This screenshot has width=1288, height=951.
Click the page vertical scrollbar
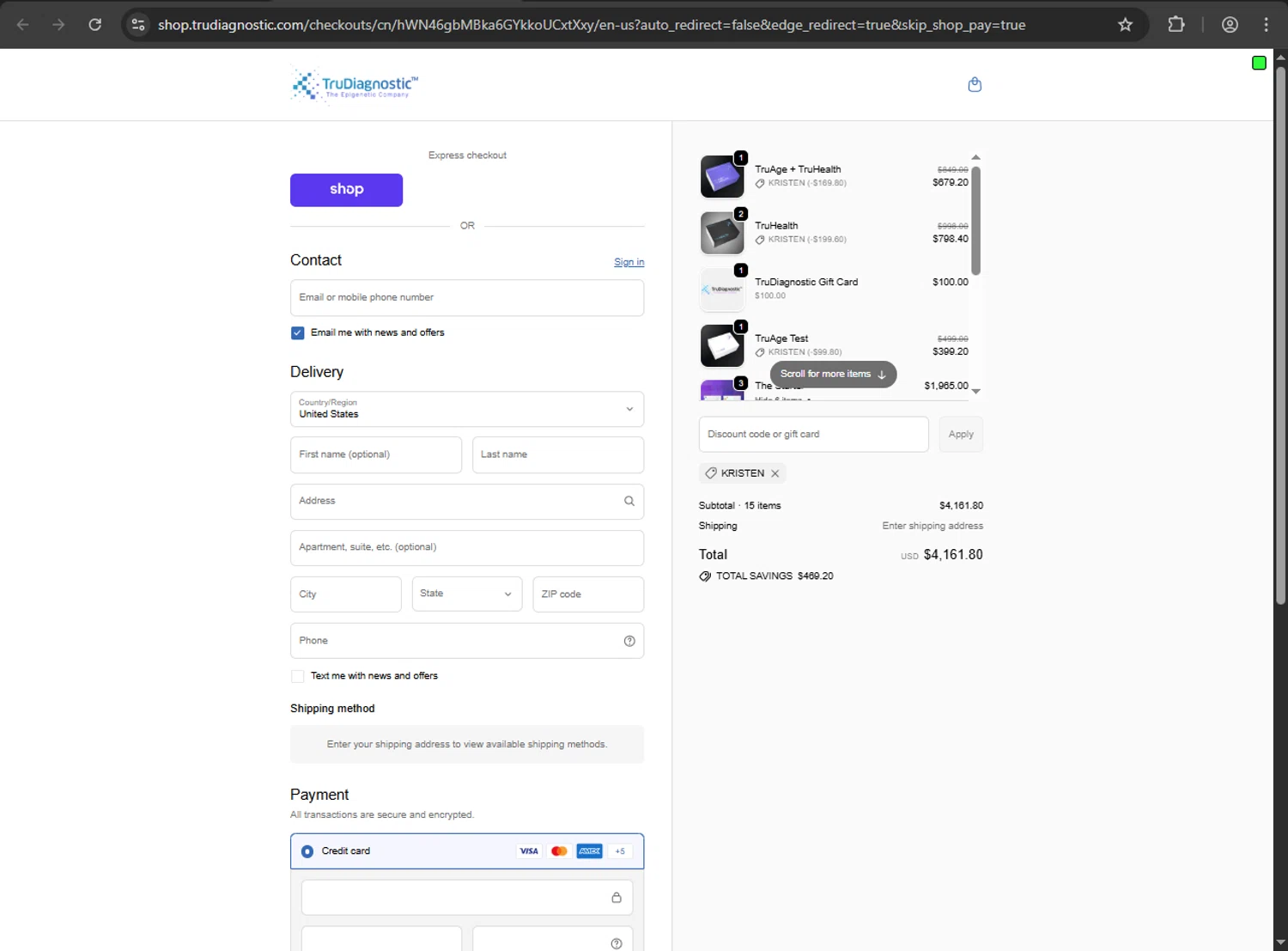(x=1280, y=335)
